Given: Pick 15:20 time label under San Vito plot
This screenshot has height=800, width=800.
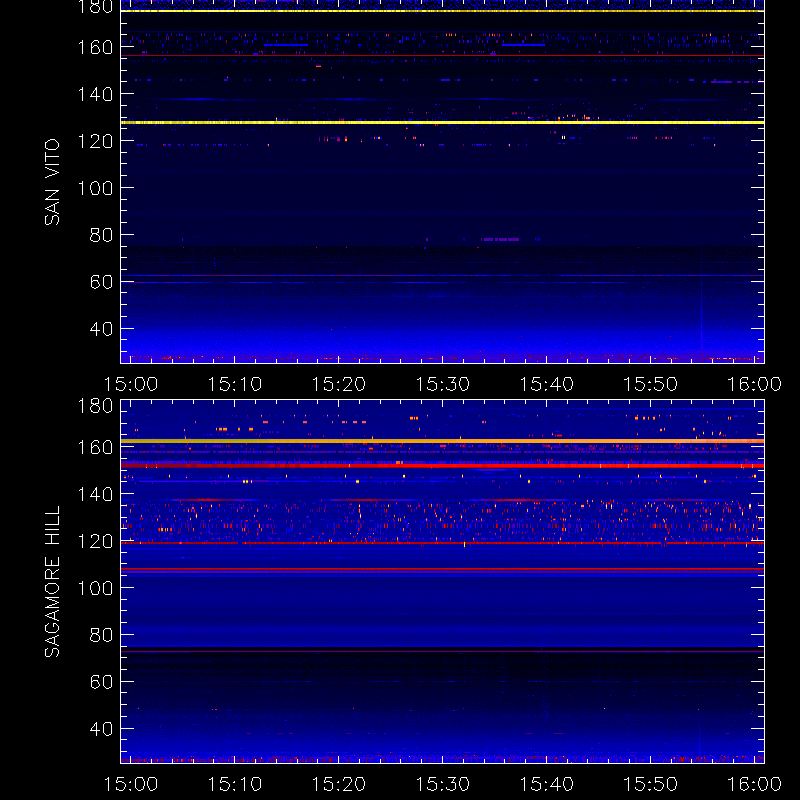Looking at the screenshot, I should click(339, 384).
